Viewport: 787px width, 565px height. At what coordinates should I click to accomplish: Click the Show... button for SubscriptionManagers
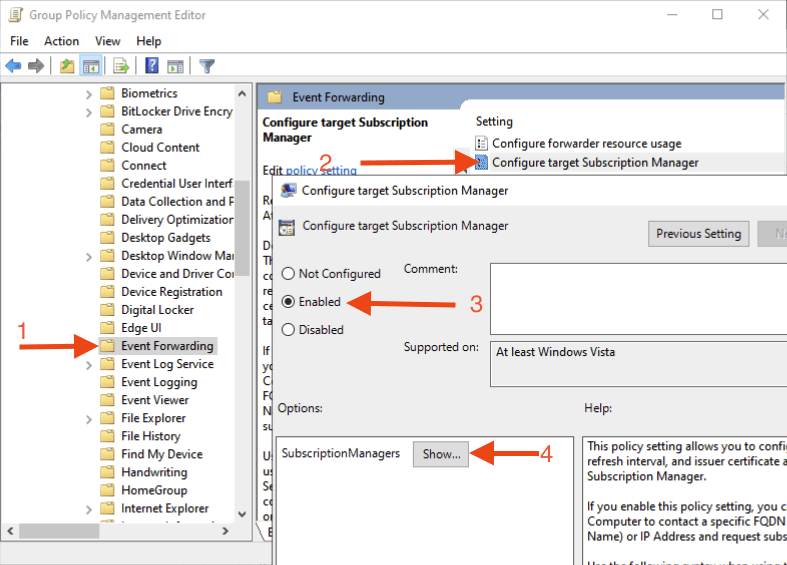(x=441, y=454)
